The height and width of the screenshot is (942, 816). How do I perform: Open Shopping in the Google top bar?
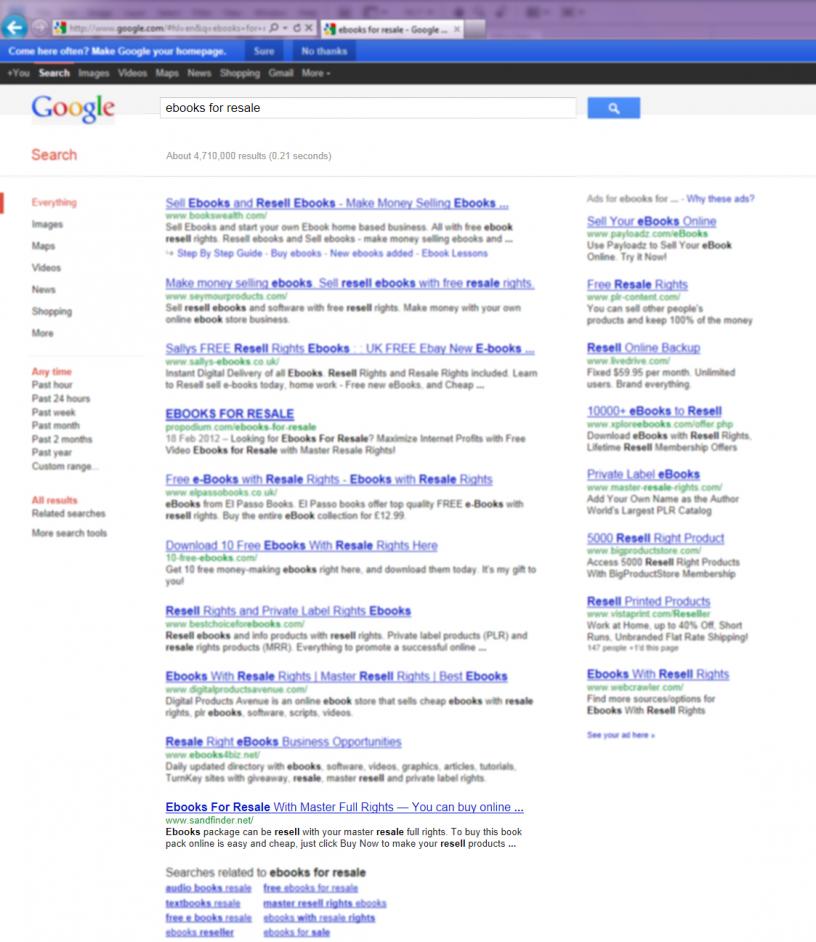click(x=240, y=73)
